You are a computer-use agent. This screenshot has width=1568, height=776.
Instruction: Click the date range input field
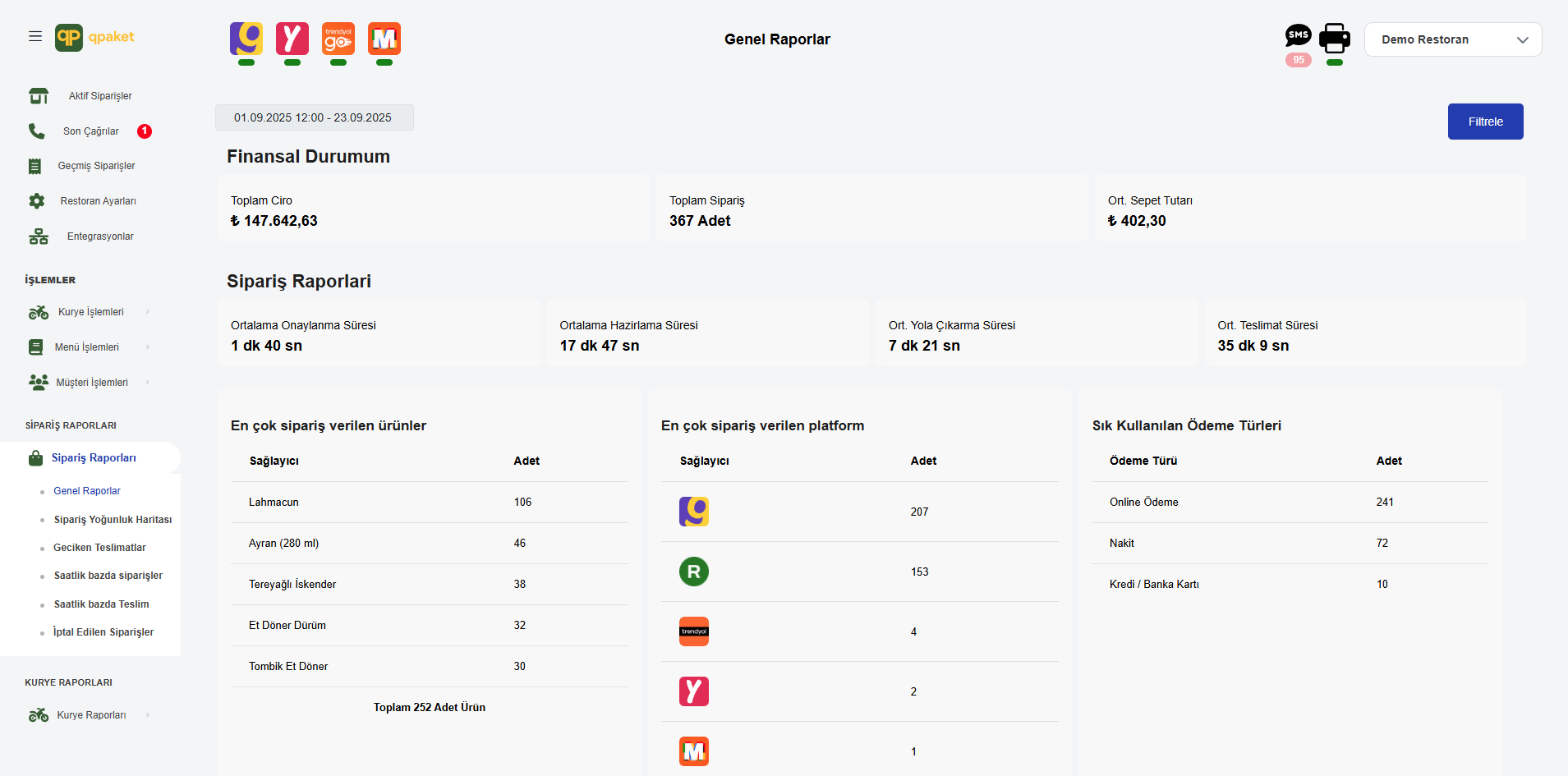pyautogui.click(x=314, y=117)
